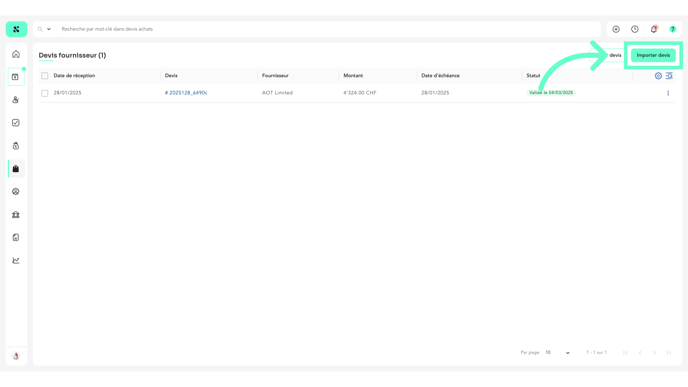Go to the last page arrow
Screen dimensions: 688x387
(668, 352)
